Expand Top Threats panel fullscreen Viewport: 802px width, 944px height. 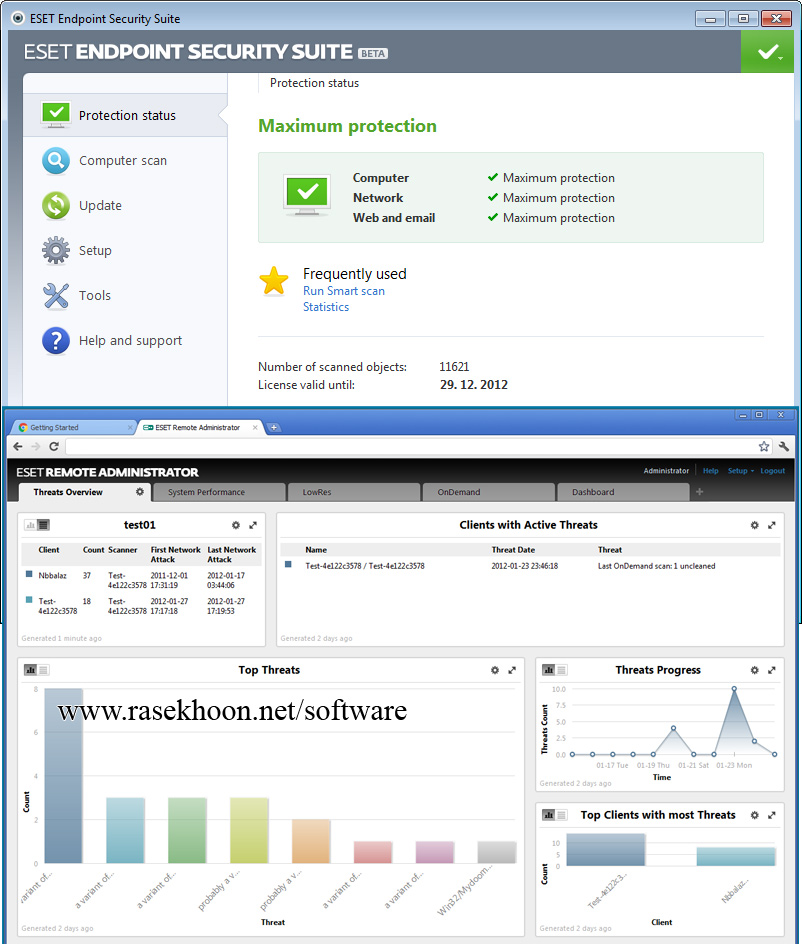click(x=512, y=670)
